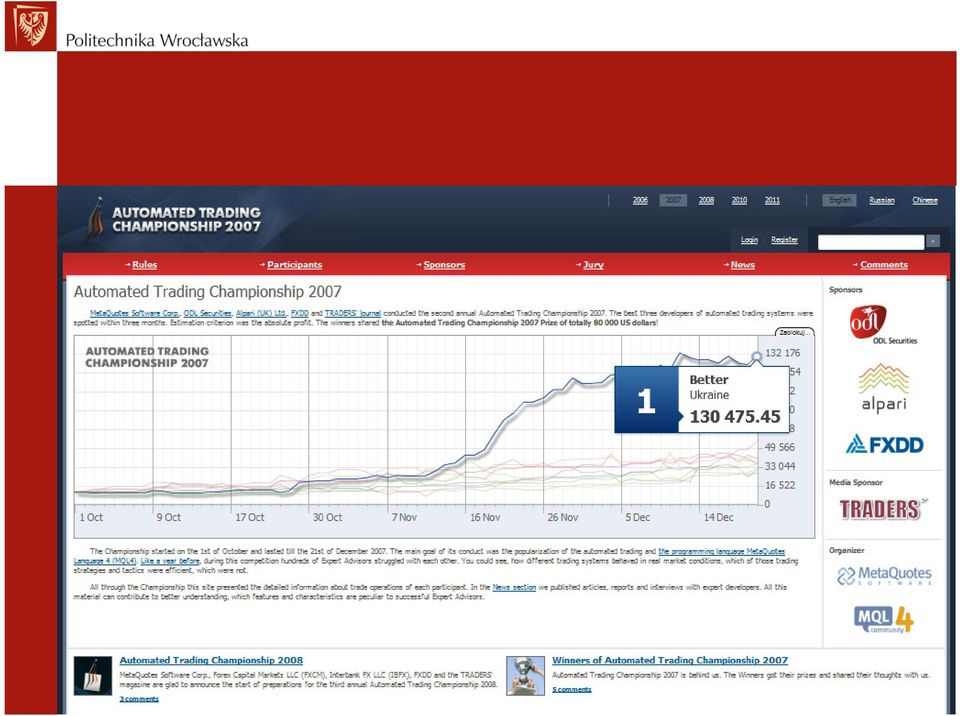Open the MQL4 community logo
Image resolution: width=960 pixels, height=716 pixels.
(x=883, y=619)
